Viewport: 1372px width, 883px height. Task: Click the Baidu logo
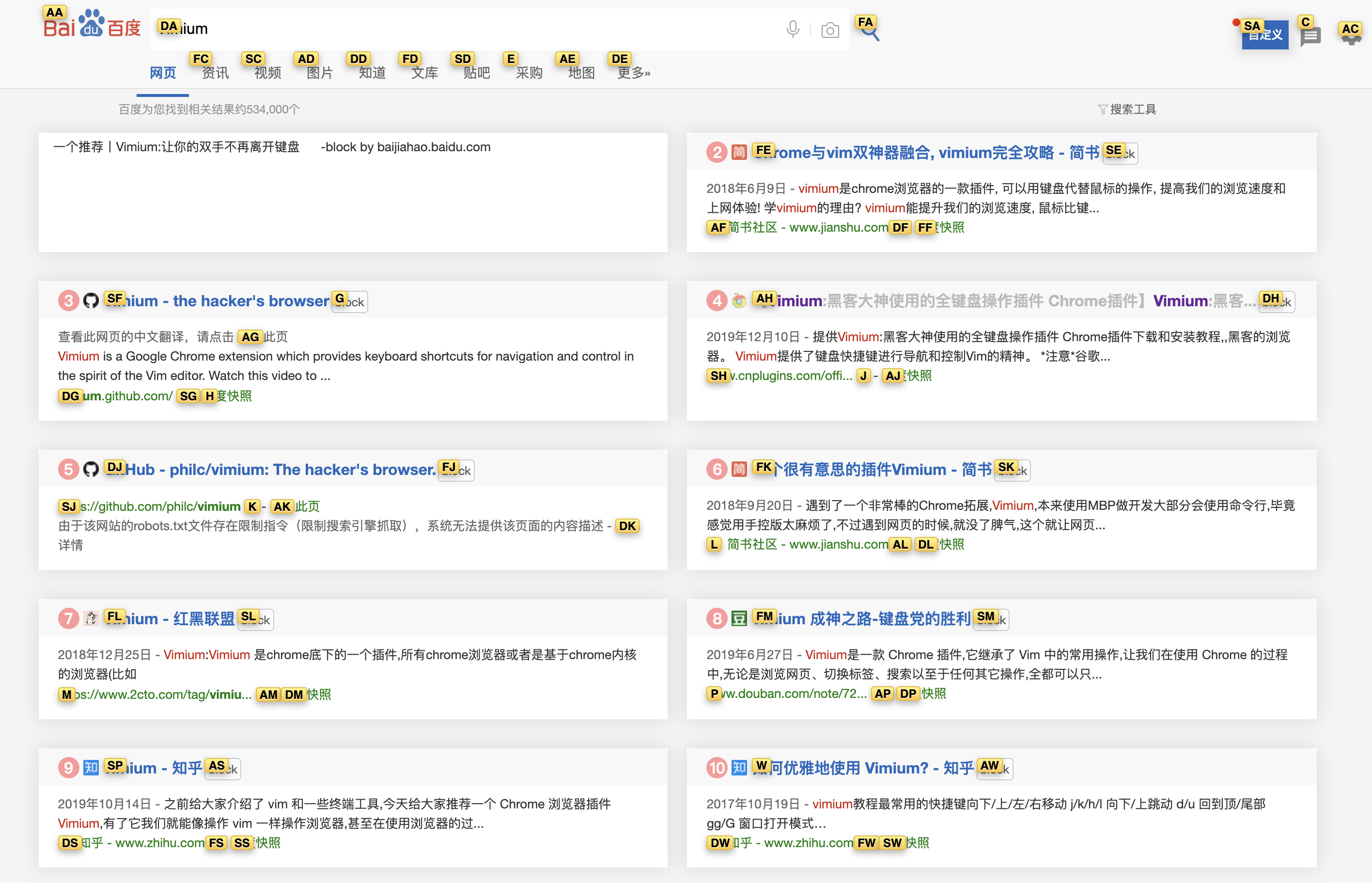click(92, 25)
